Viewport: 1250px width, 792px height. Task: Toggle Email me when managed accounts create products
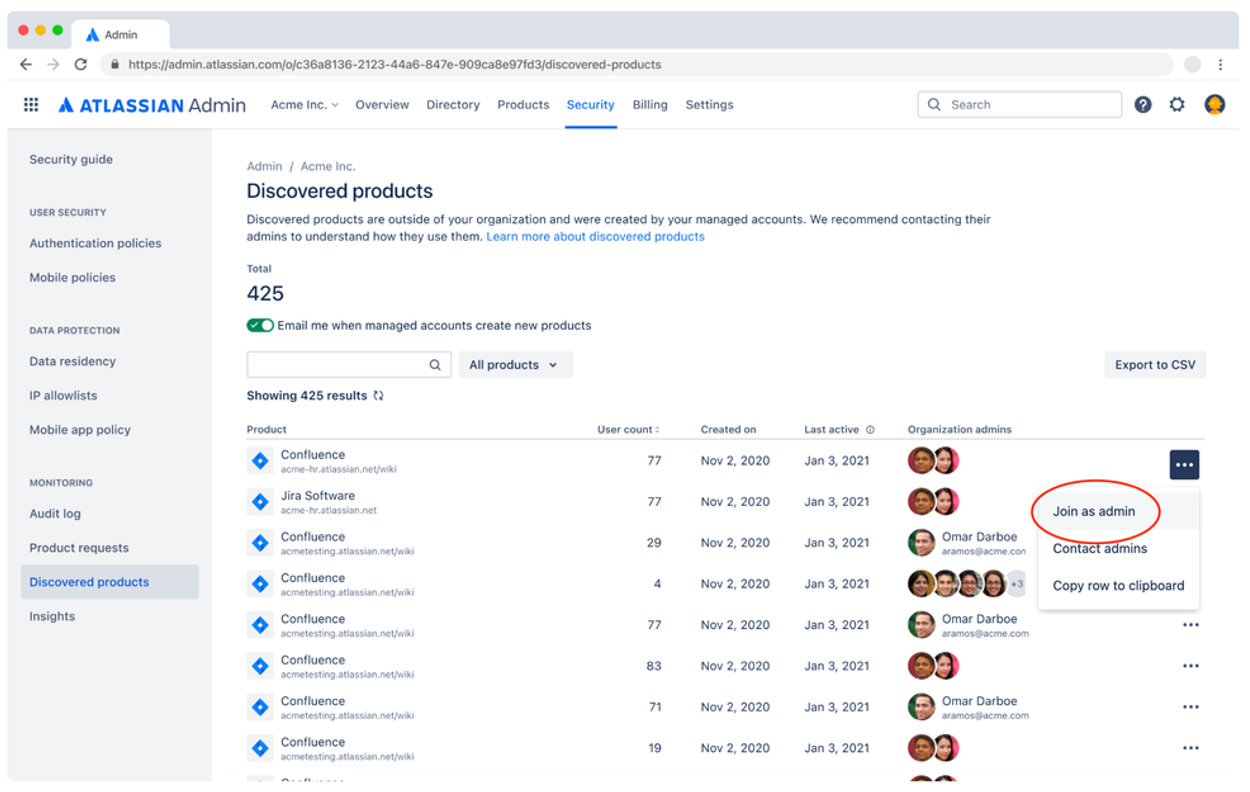(260, 326)
